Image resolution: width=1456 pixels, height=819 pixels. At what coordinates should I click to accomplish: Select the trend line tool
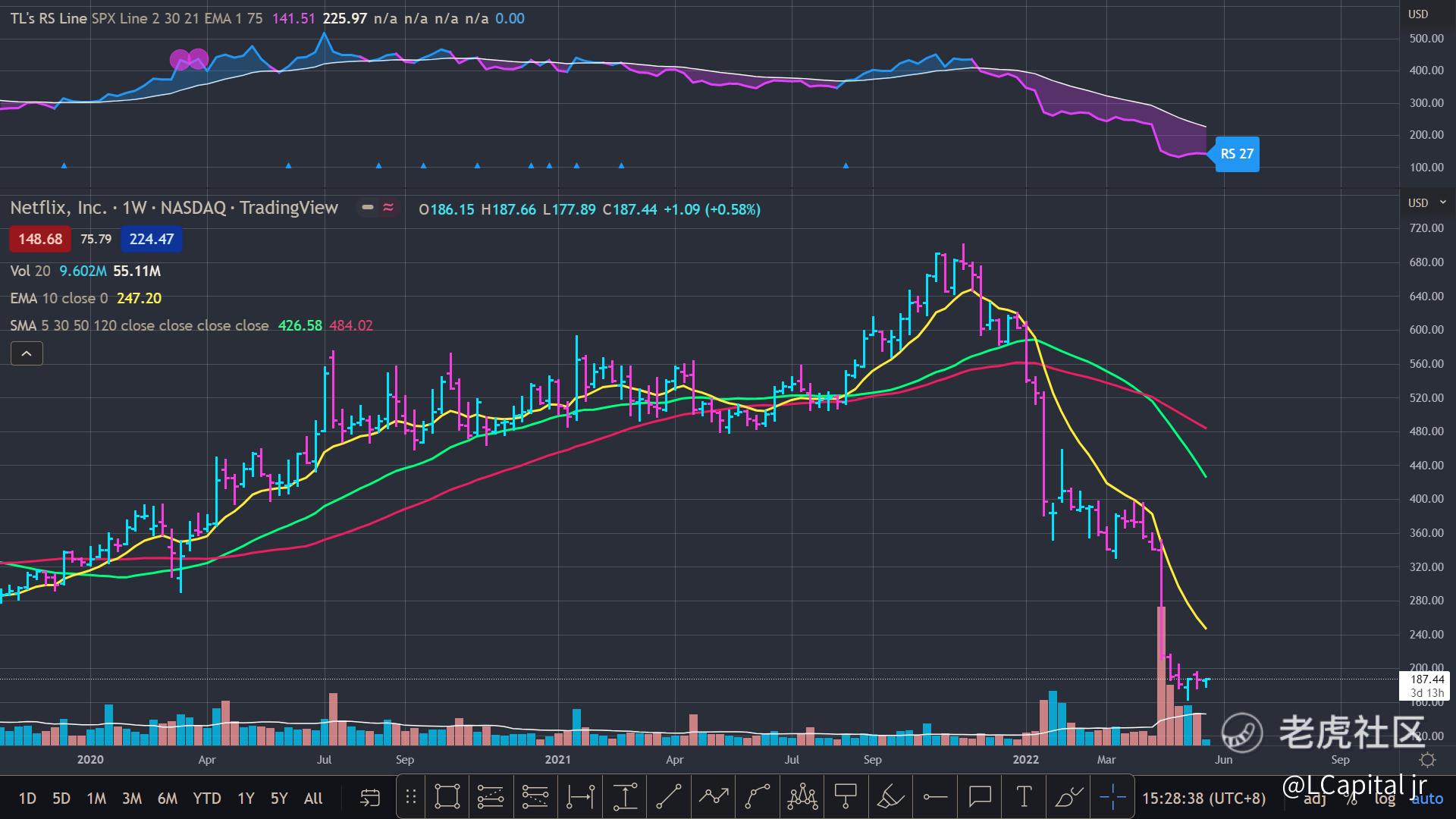[x=668, y=797]
